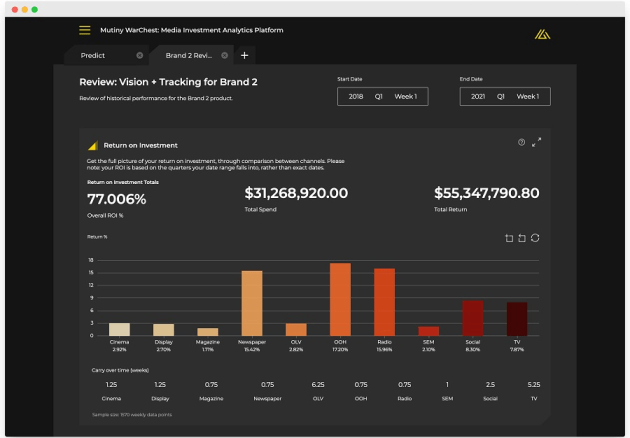Viewport: 630px width, 438px height.
Task: Open Start Date quarter Q1 selector
Action: tap(378, 96)
